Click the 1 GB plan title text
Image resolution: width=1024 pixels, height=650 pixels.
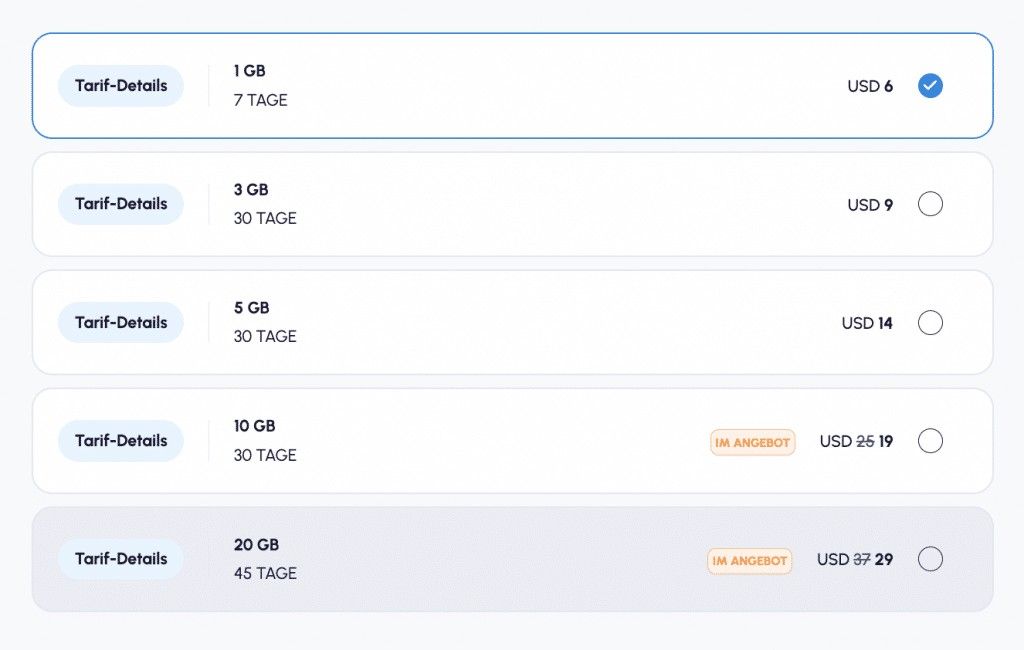(x=250, y=71)
